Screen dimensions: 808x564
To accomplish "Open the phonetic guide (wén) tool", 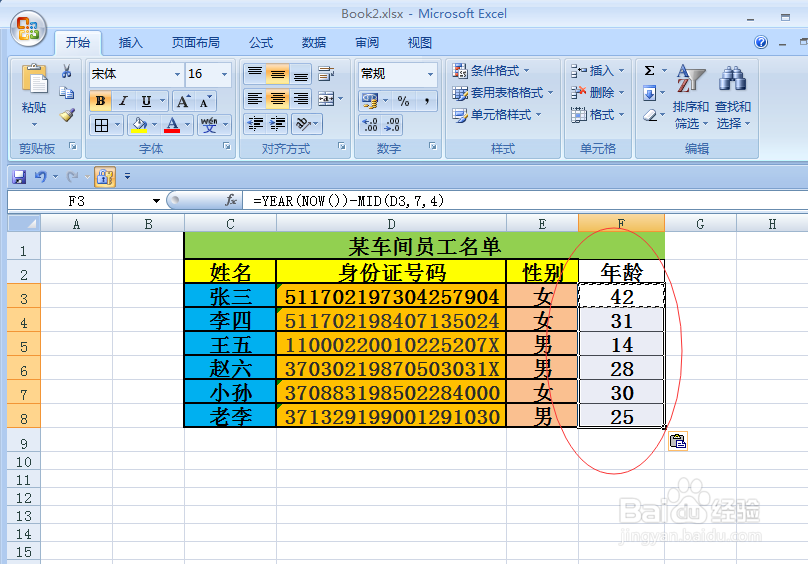I will tap(209, 125).
